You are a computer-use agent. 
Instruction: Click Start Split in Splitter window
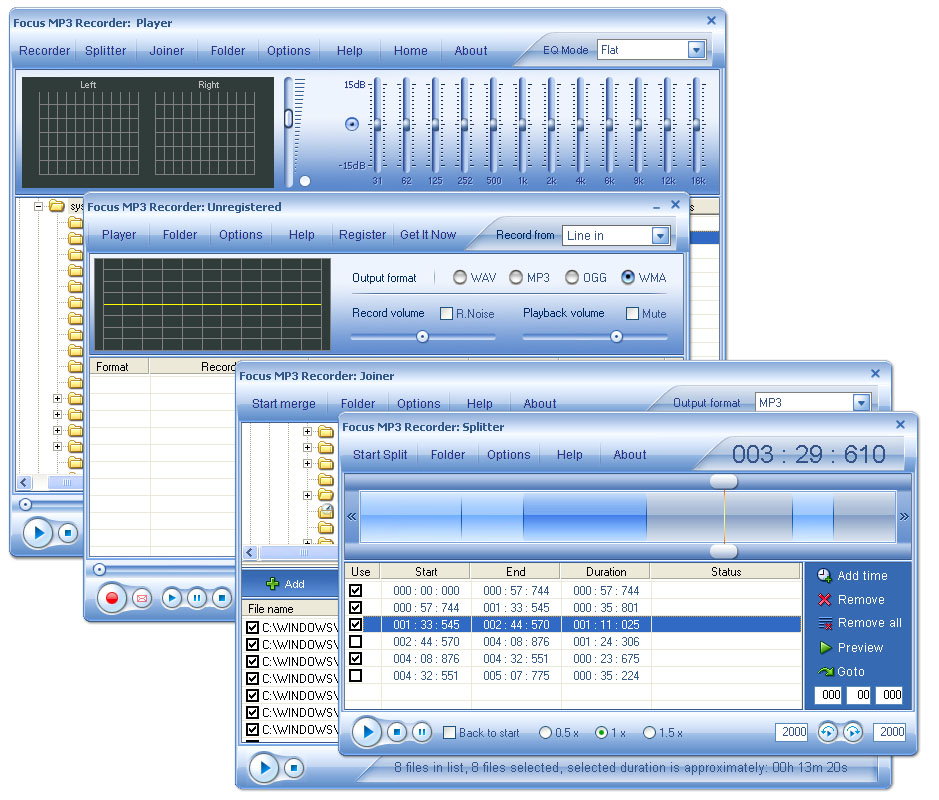(380, 454)
